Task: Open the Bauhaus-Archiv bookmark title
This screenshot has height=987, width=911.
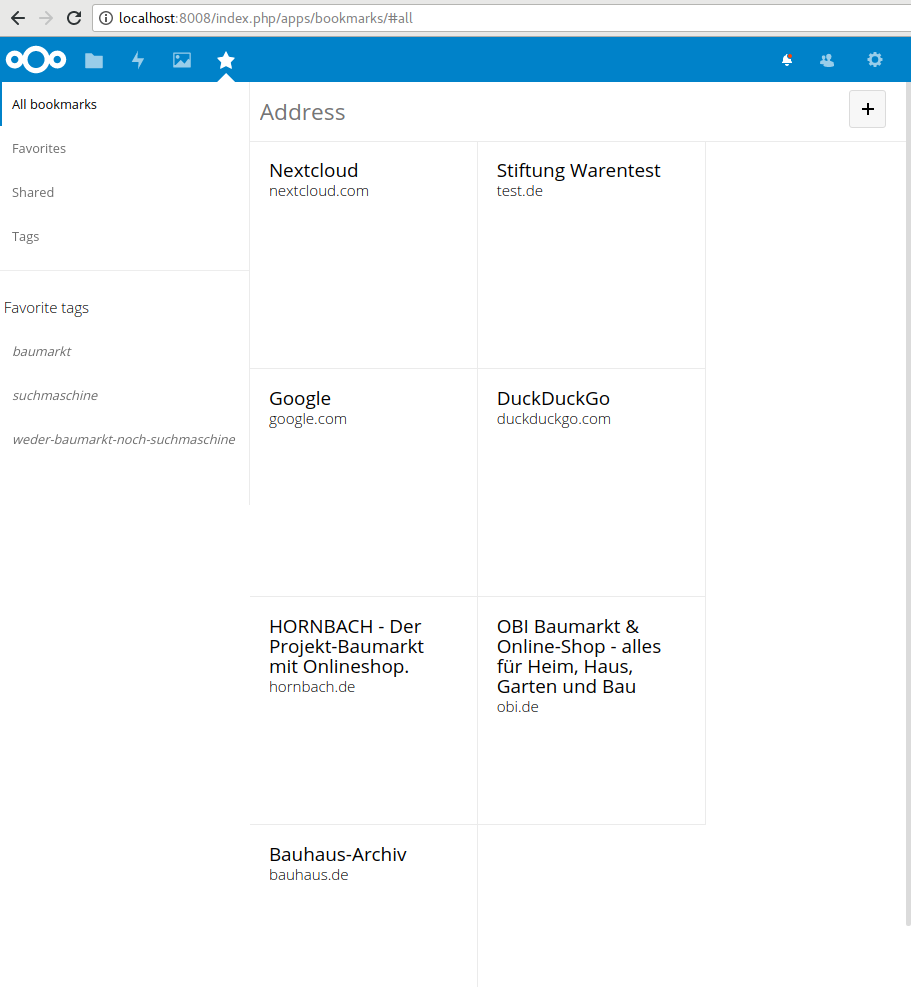Action: [337, 855]
